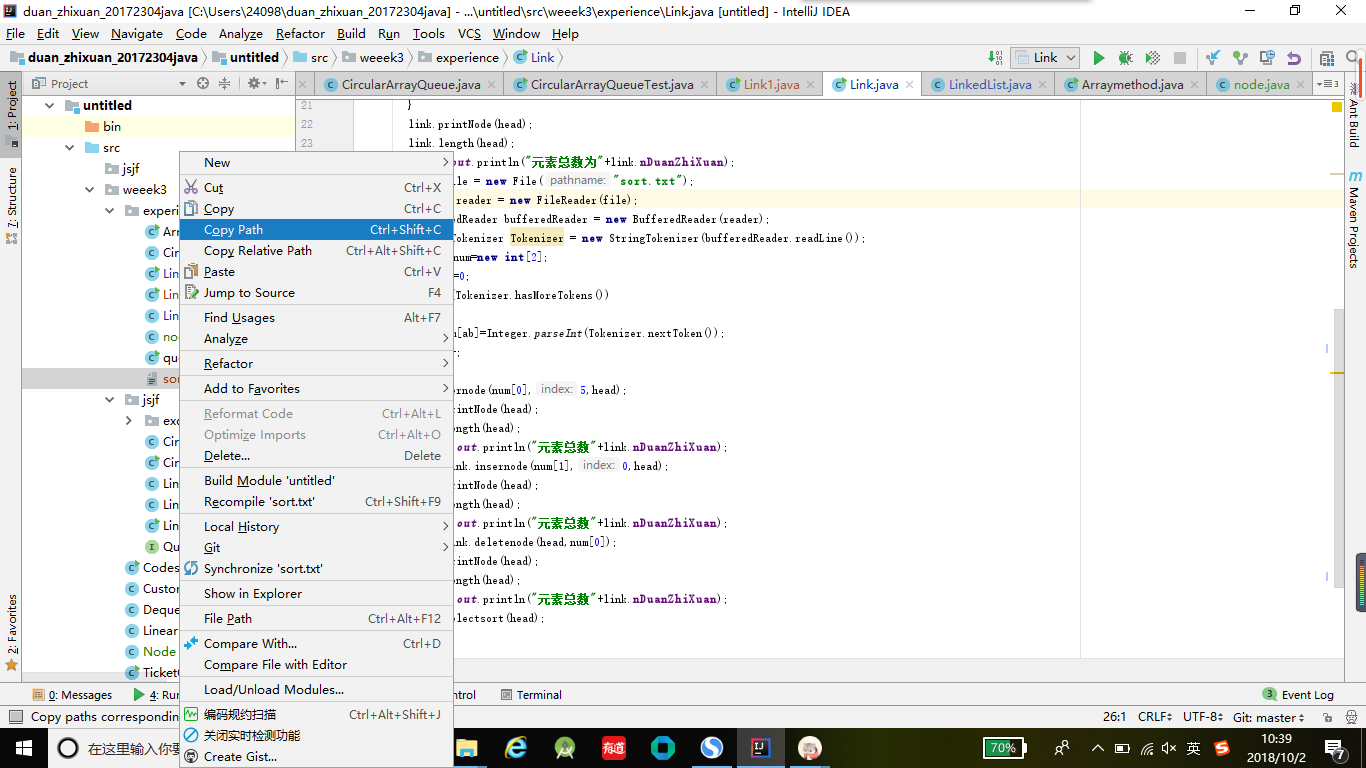
Task: Open the CRLF line separator dropdown
Action: tap(1154, 717)
